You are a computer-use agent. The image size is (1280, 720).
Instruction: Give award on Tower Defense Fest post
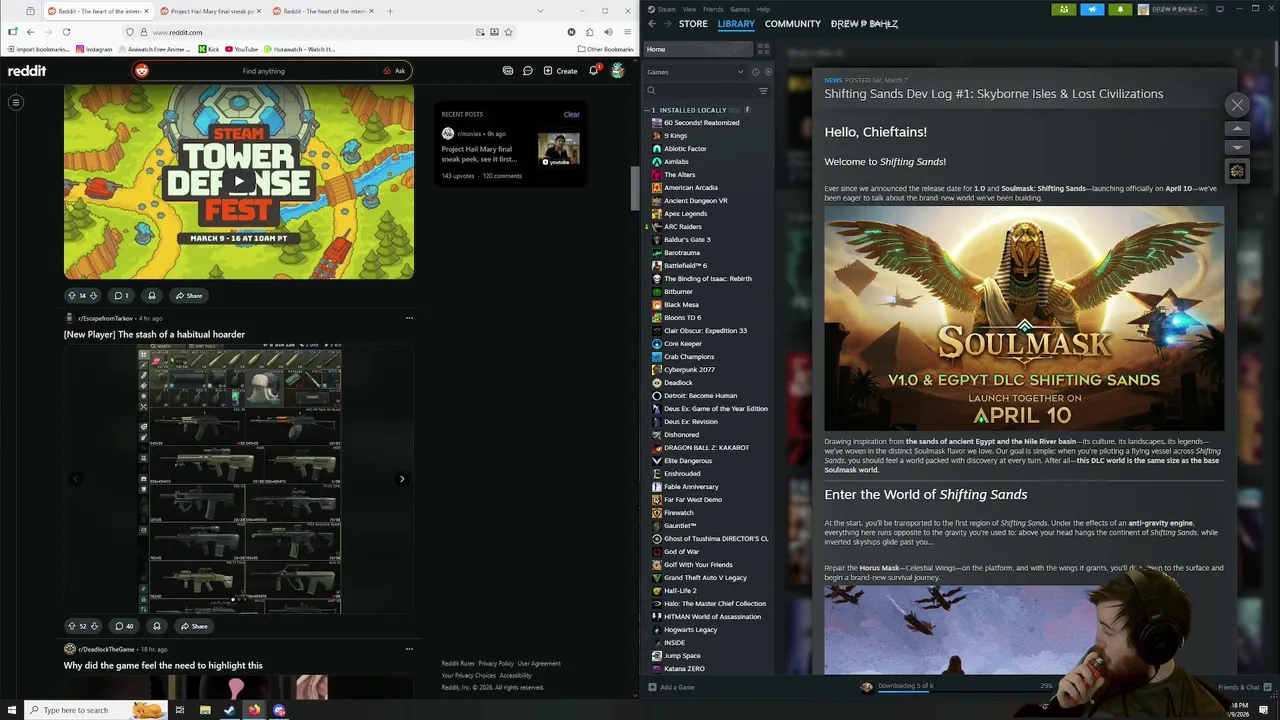(152, 295)
